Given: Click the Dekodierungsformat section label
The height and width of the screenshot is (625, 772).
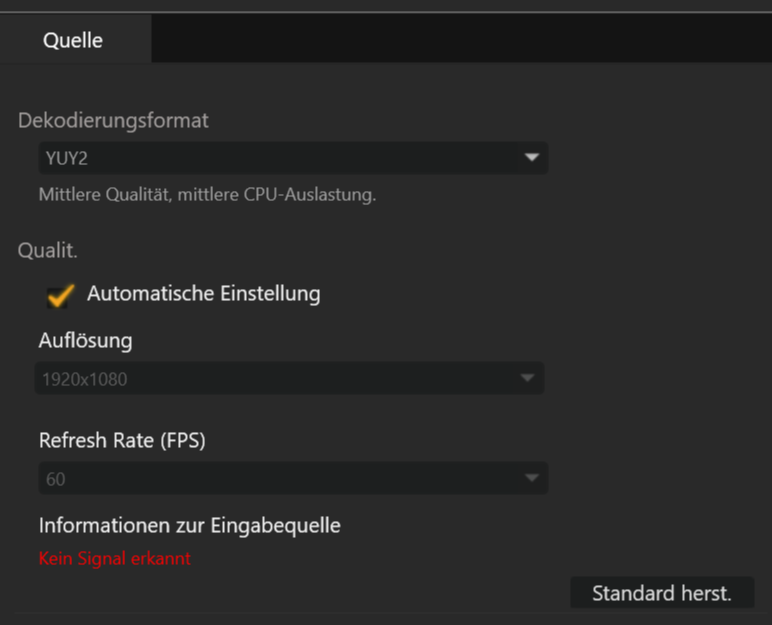Looking at the screenshot, I should point(113,121).
